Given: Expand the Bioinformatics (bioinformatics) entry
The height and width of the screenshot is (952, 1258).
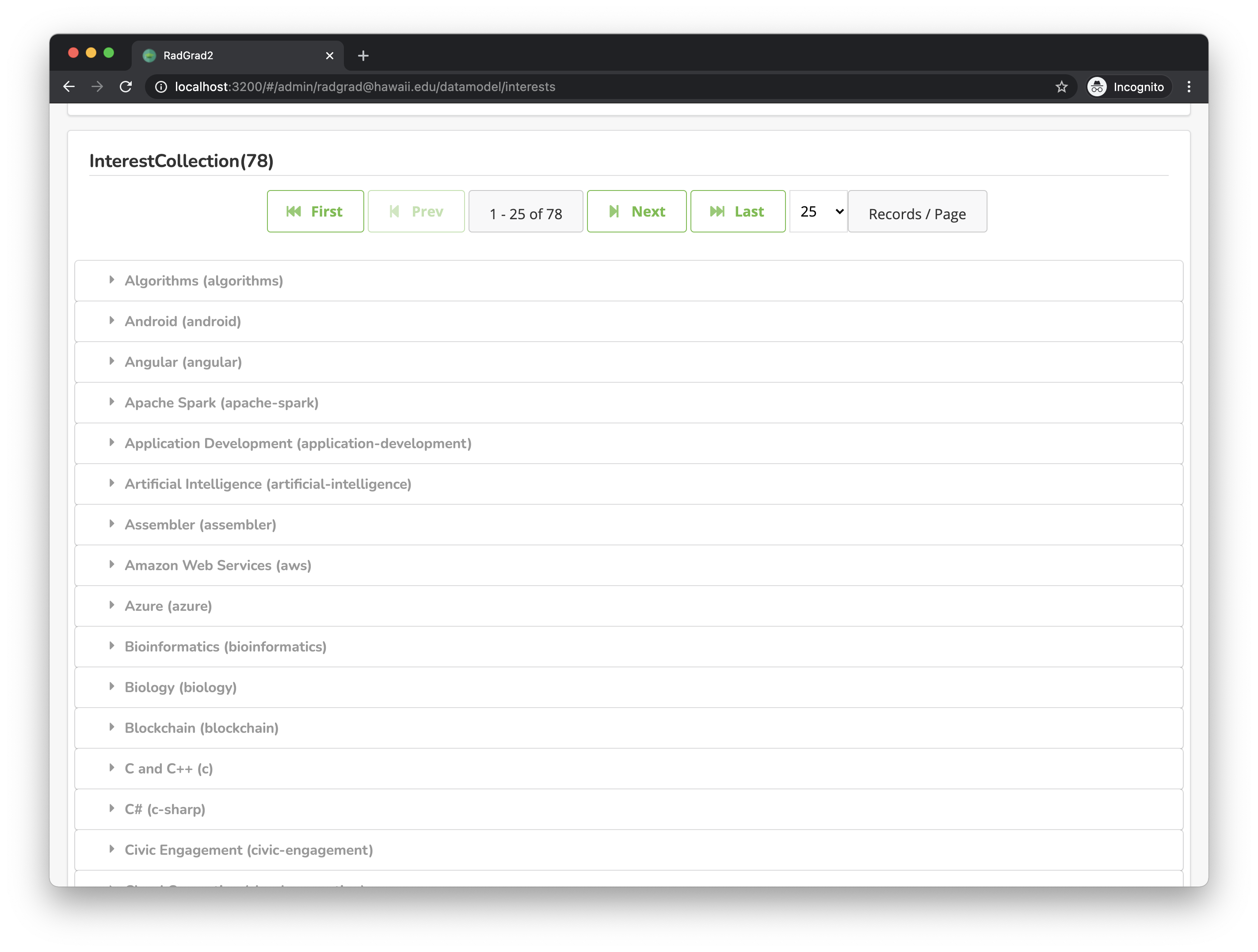Looking at the screenshot, I should [x=629, y=647].
